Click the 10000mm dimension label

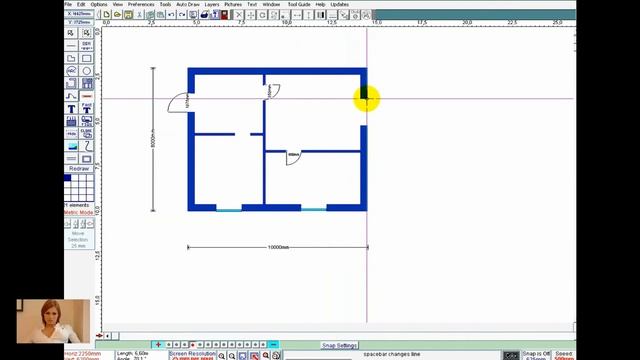pos(278,247)
